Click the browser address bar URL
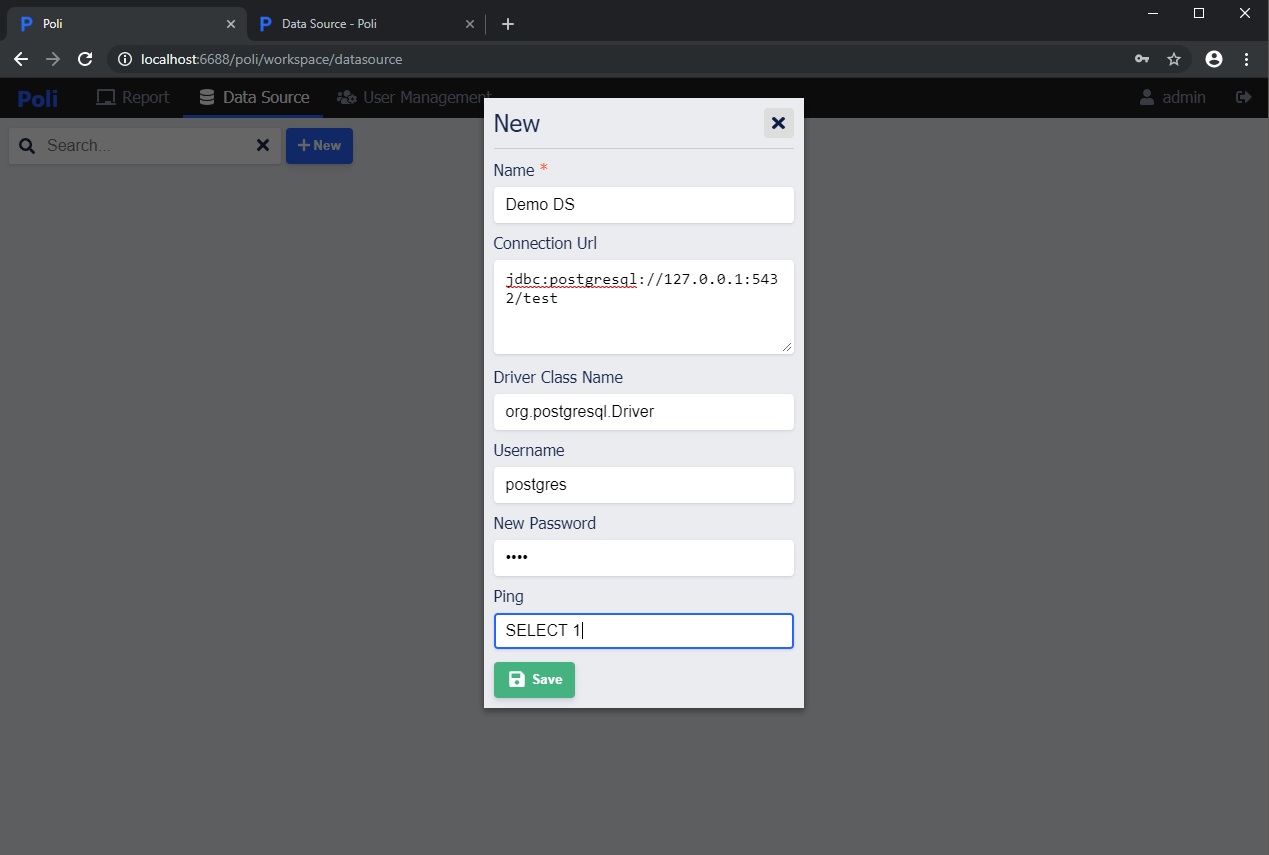The height and width of the screenshot is (855, 1269). tap(272, 60)
